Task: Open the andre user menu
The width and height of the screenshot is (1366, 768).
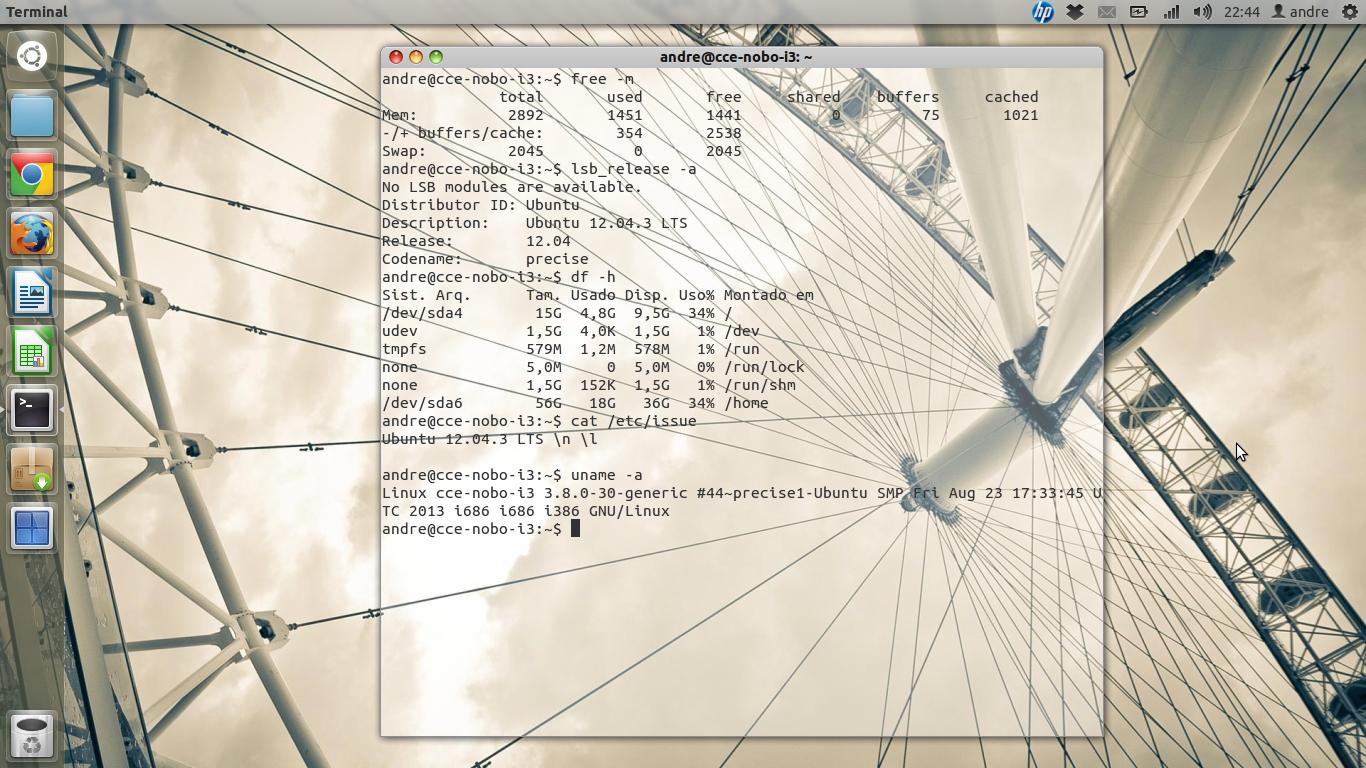Action: point(1299,12)
